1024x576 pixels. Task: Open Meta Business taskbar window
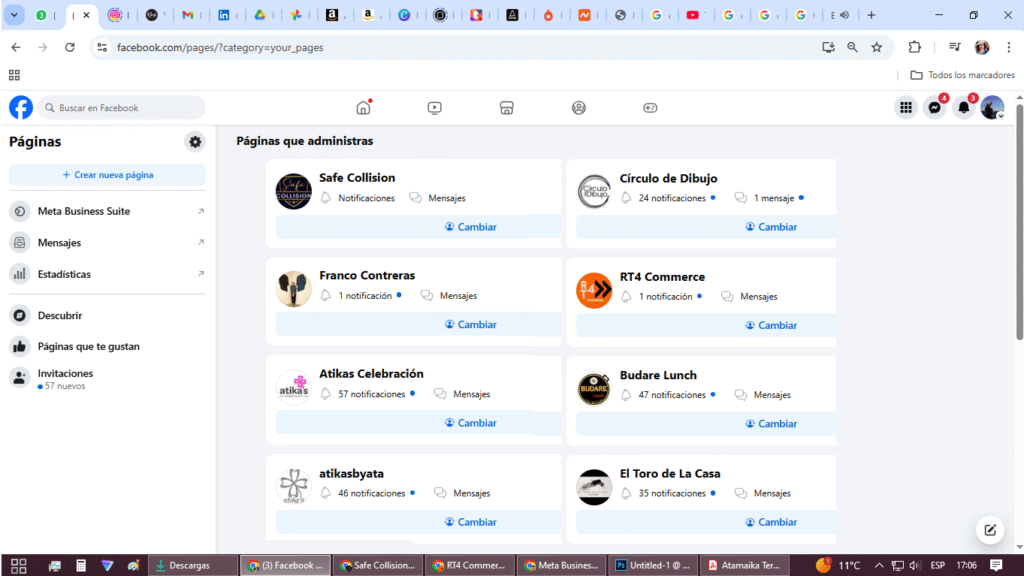click(x=561, y=566)
